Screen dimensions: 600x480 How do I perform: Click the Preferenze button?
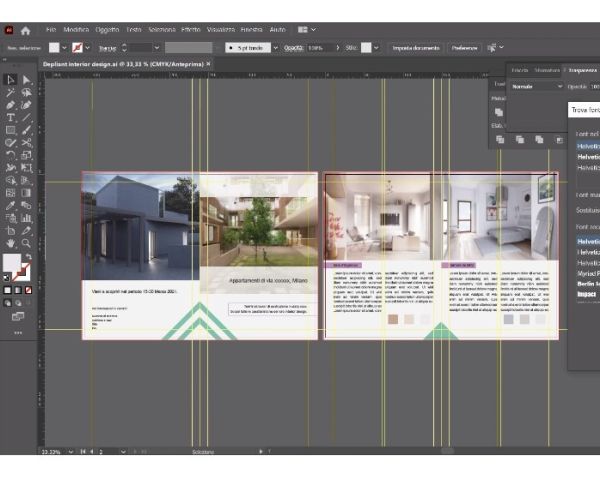click(465, 47)
